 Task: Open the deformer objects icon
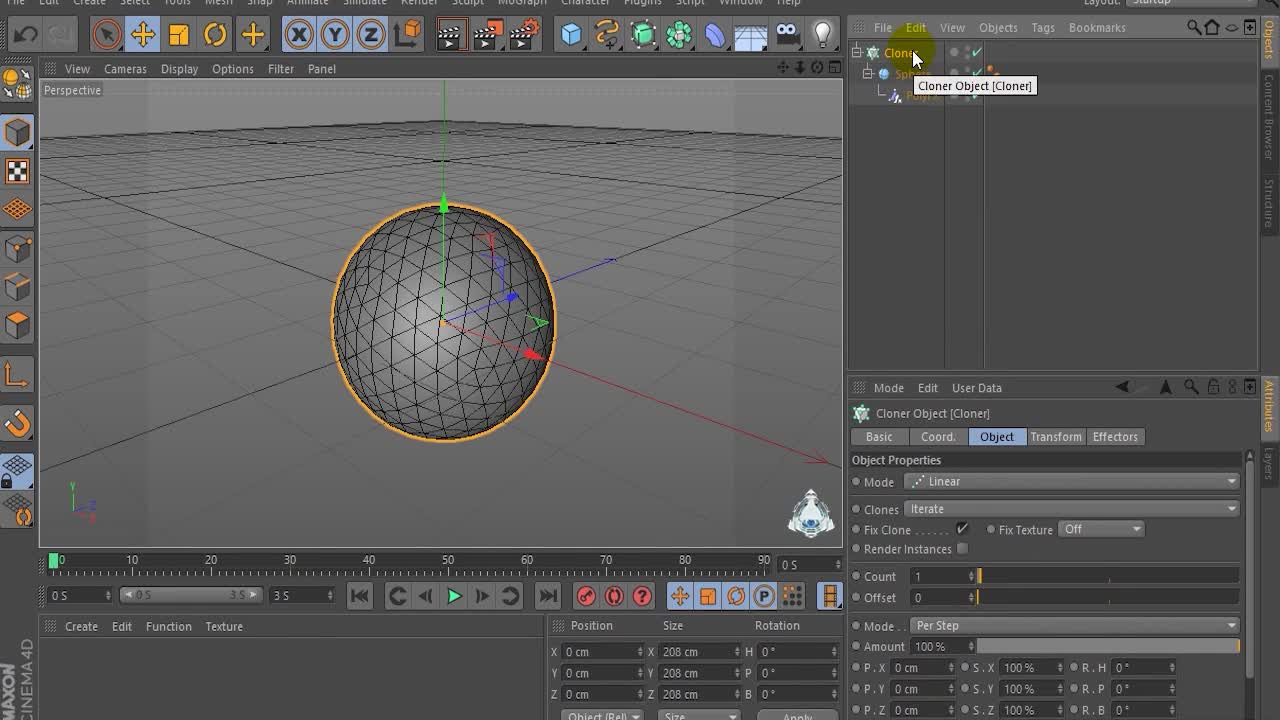coord(716,36)
